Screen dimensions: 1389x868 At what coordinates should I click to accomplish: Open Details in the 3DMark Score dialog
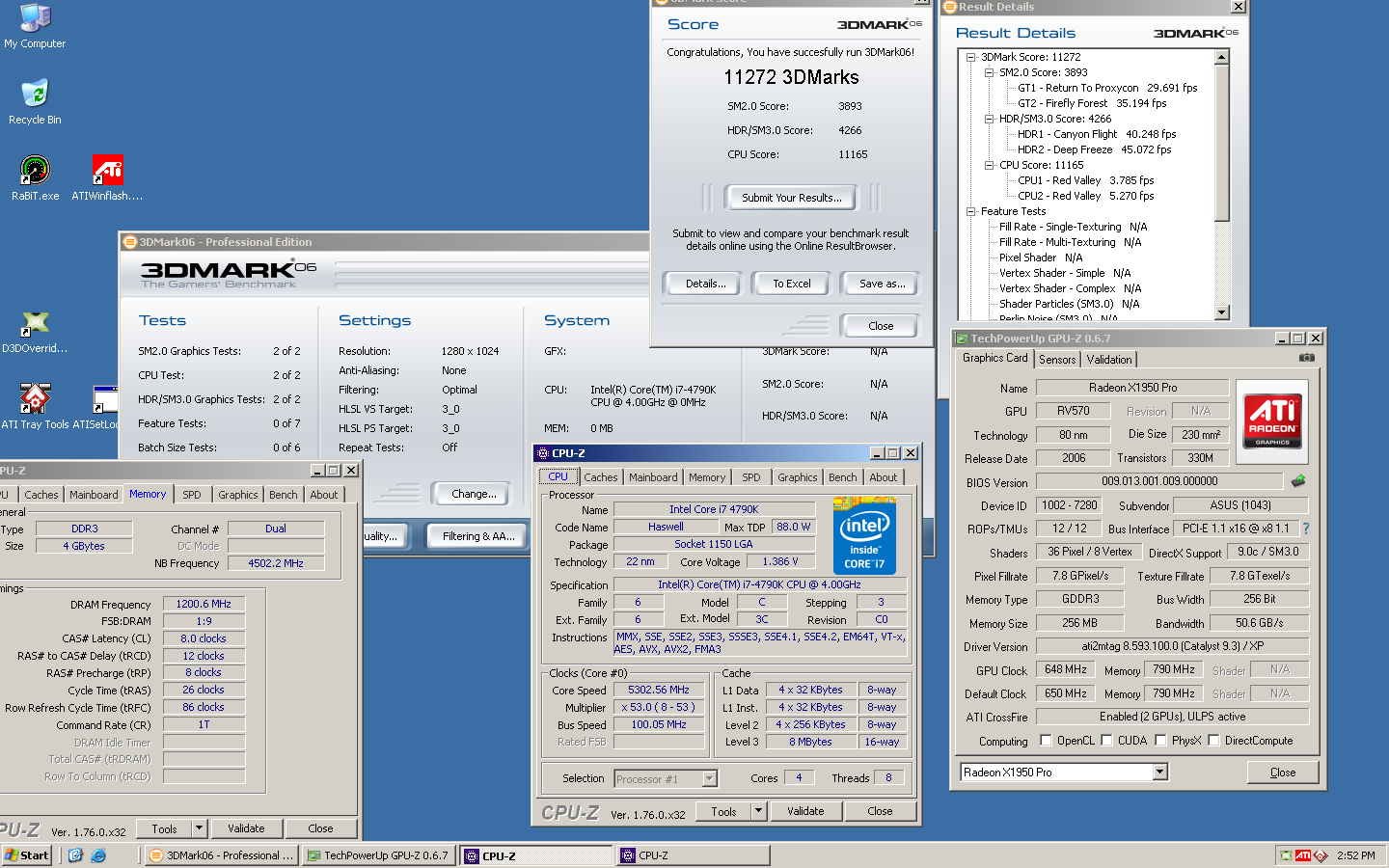click(706, 284)
